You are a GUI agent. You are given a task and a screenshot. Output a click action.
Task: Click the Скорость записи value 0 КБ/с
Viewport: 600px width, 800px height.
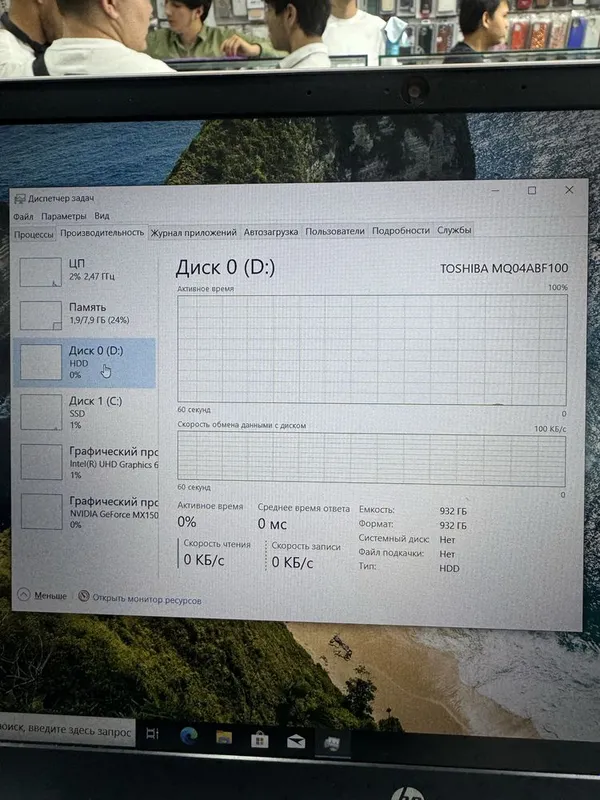point(292,562)
